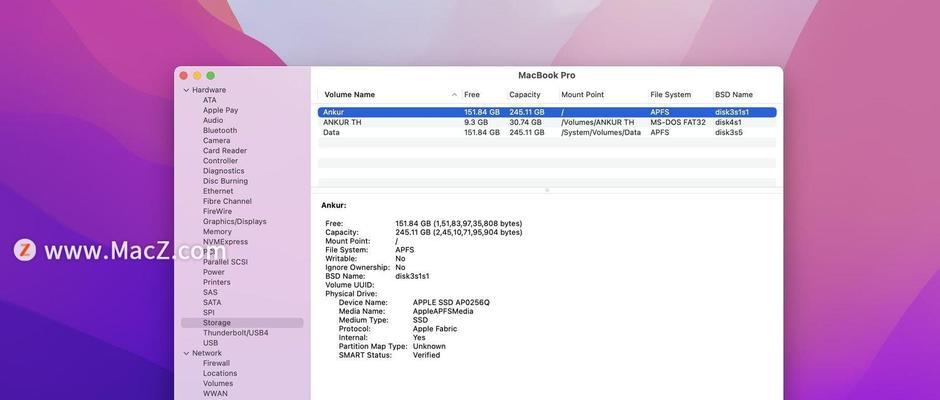
Task: Open Ethernet hardware info
Action: (x=218, y=191)
